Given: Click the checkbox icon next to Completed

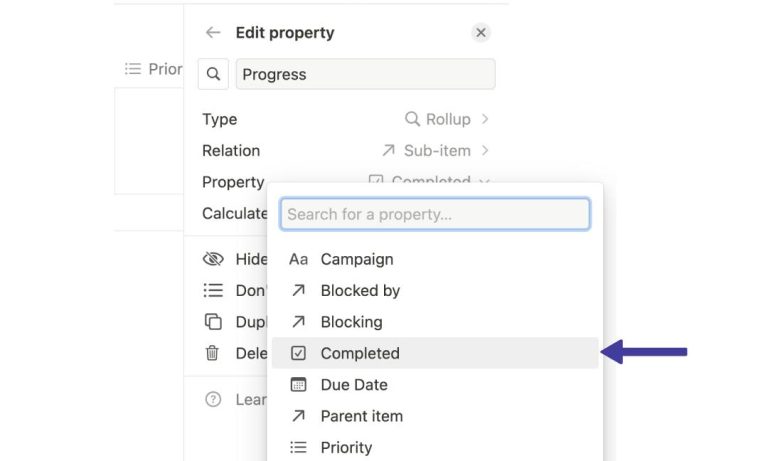Looking at the screenshot, I should tap(298, 353).
